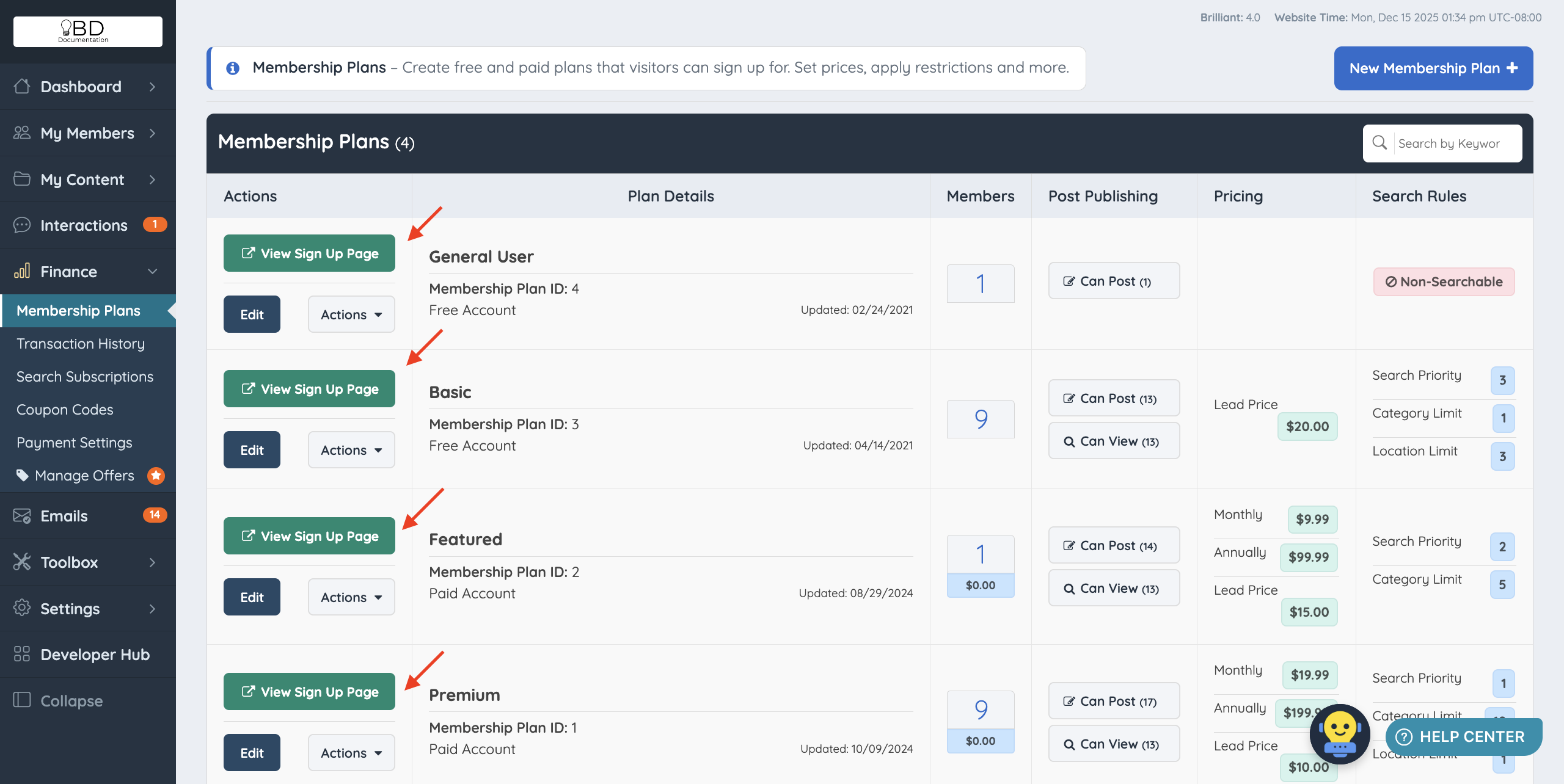The height and width of the screenshot is (784, 1564).
Task: Click the BD Documentation logo
Action: pyautogui.click(x=87, y=31)
